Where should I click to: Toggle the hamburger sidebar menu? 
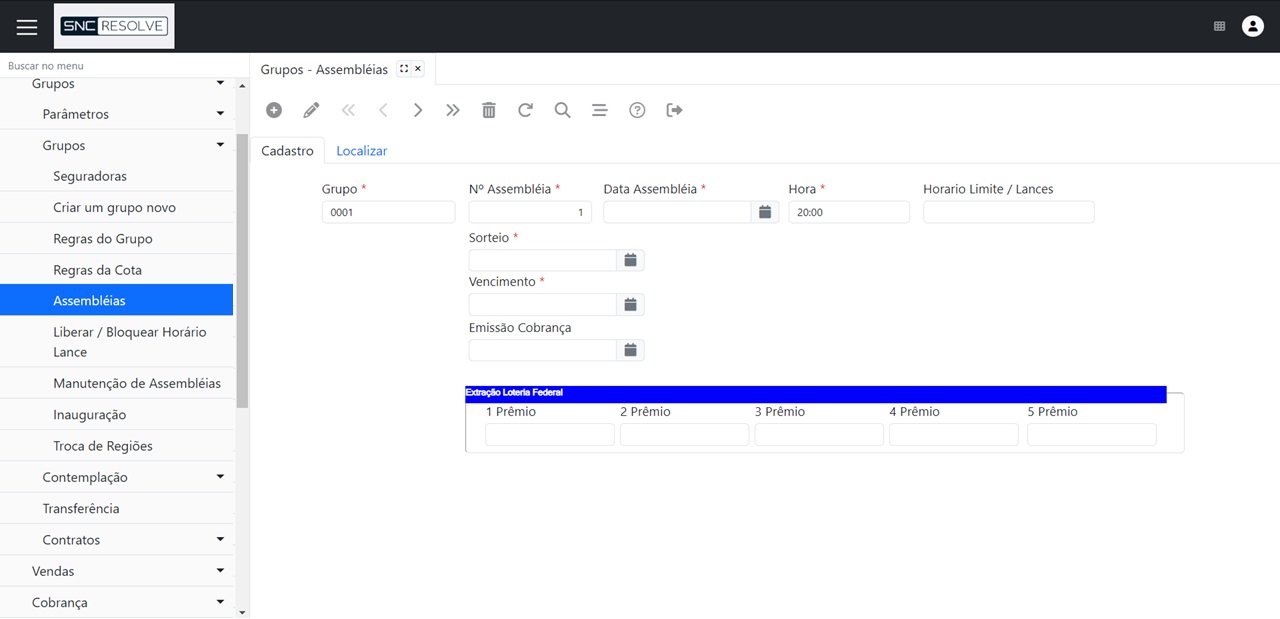(27, 27)
